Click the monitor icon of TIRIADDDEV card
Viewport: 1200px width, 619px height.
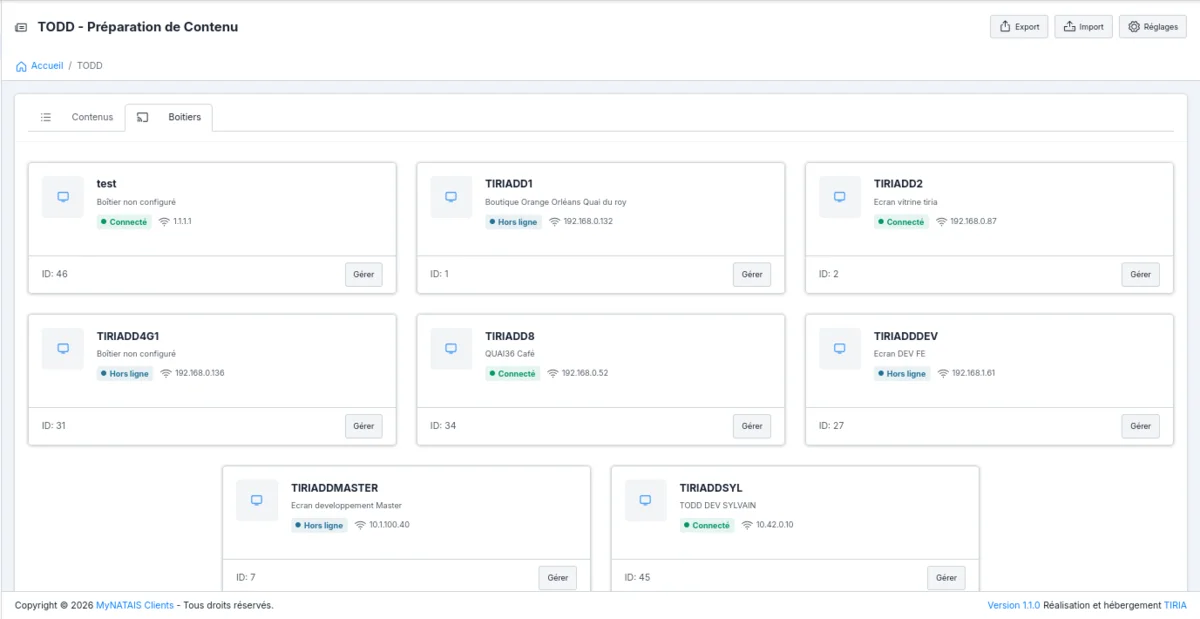[x=840, y=349]
